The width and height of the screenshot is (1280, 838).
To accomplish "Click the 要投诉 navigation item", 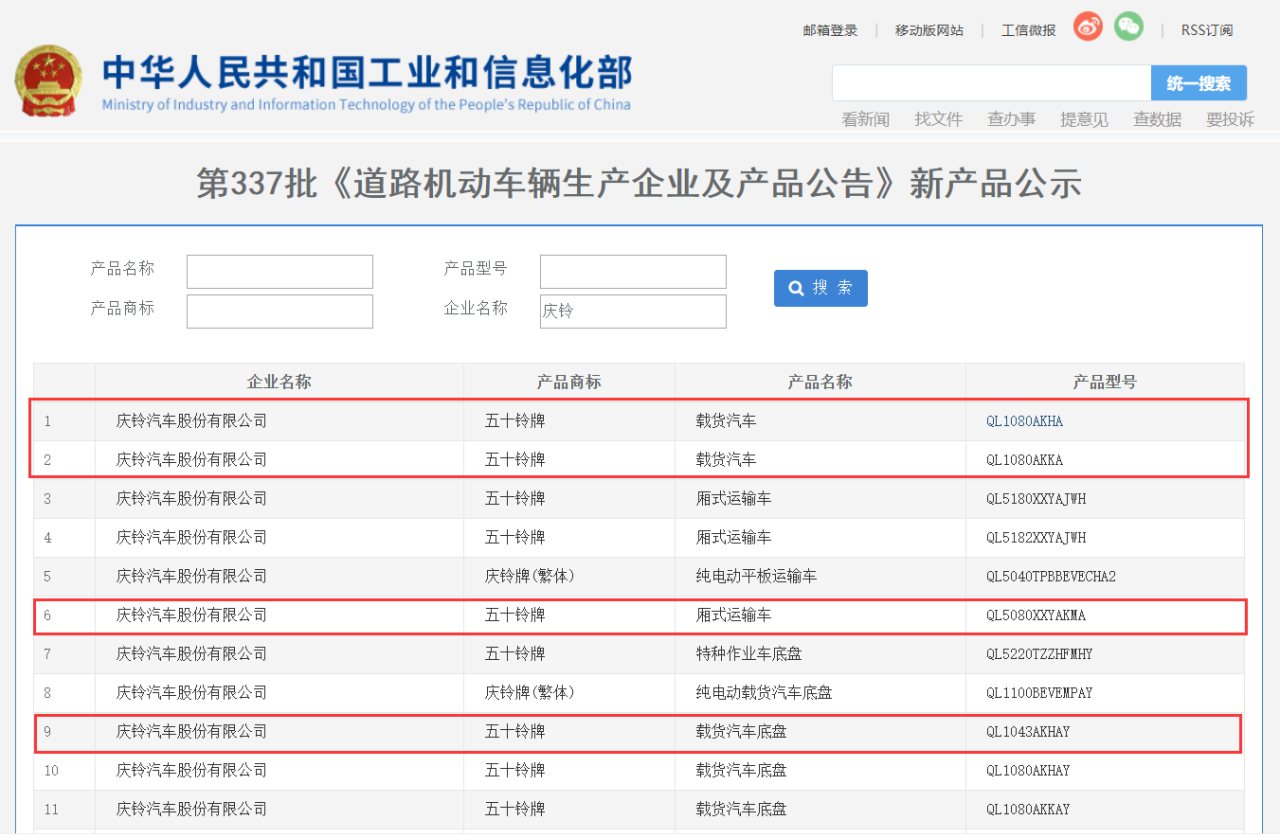I will 1229,118.
